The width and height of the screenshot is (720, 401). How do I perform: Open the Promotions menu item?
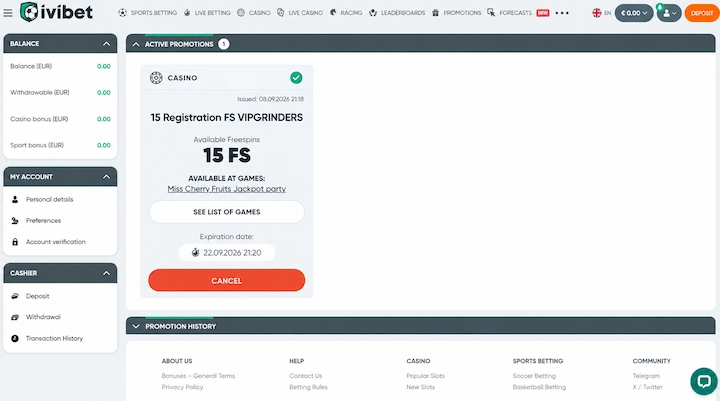coord(462,13)
